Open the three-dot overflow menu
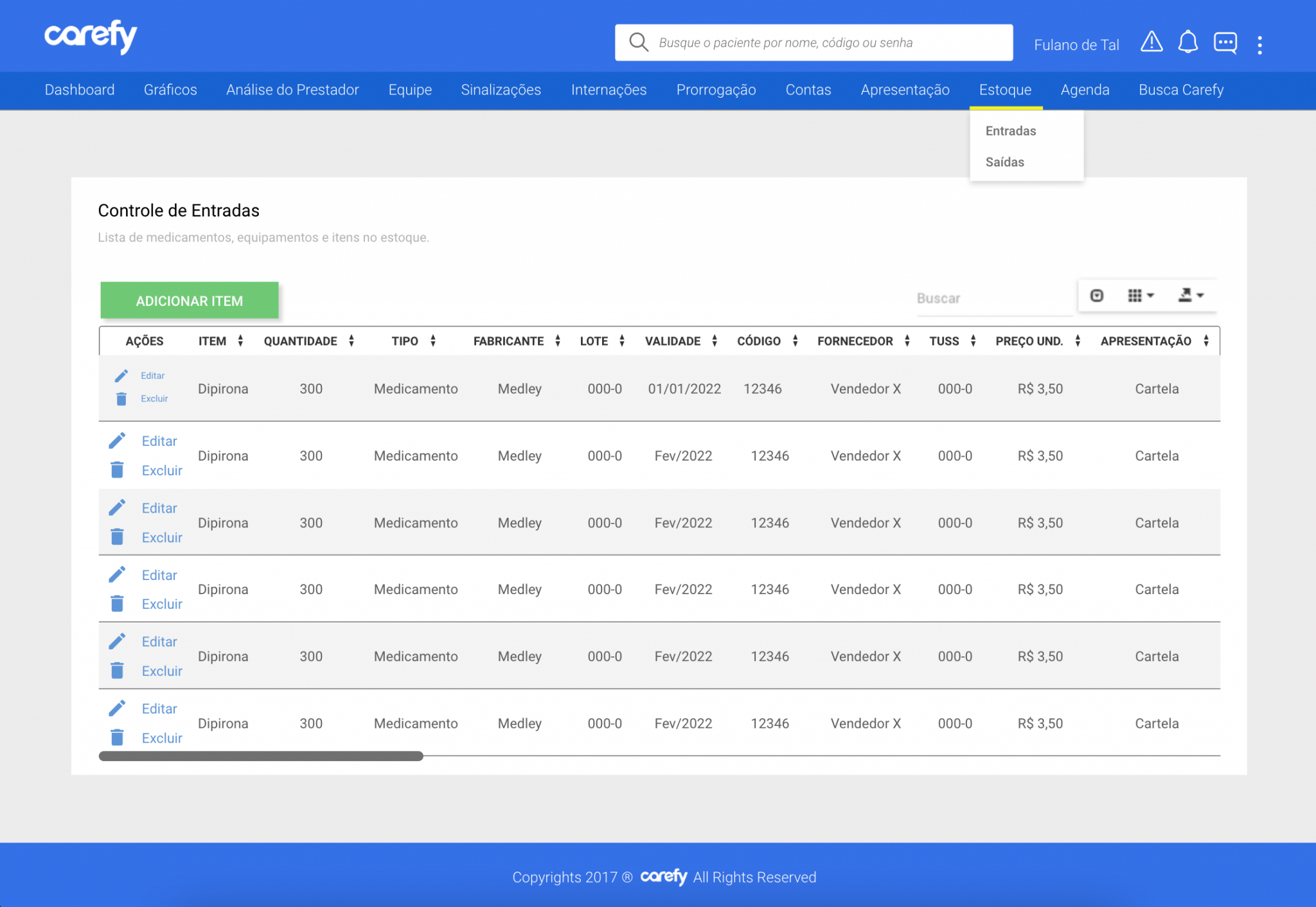The height and width of the screenshot is (907, 1316). click(x=1259, y=42)
